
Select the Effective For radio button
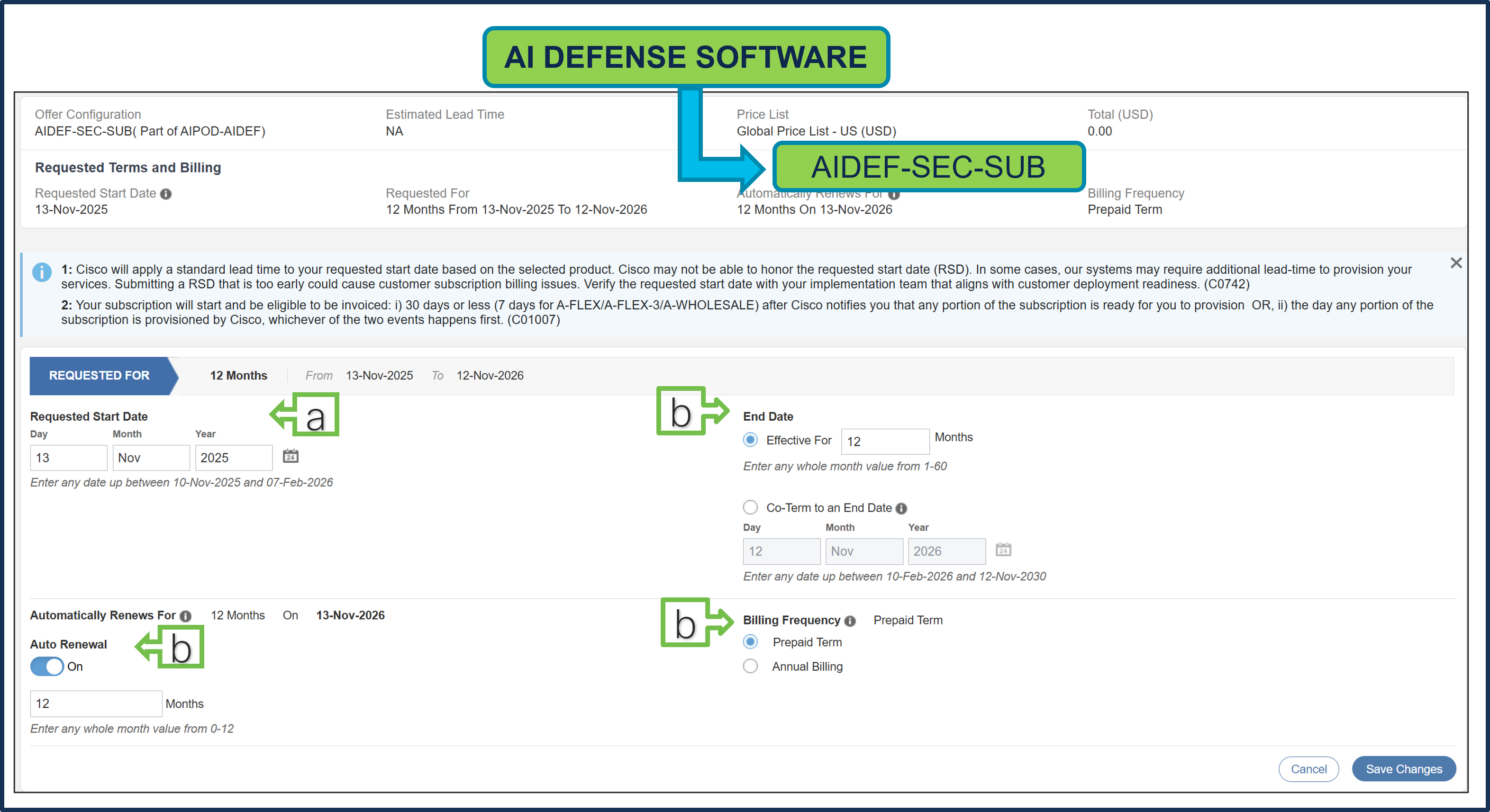tap(750, 440)
